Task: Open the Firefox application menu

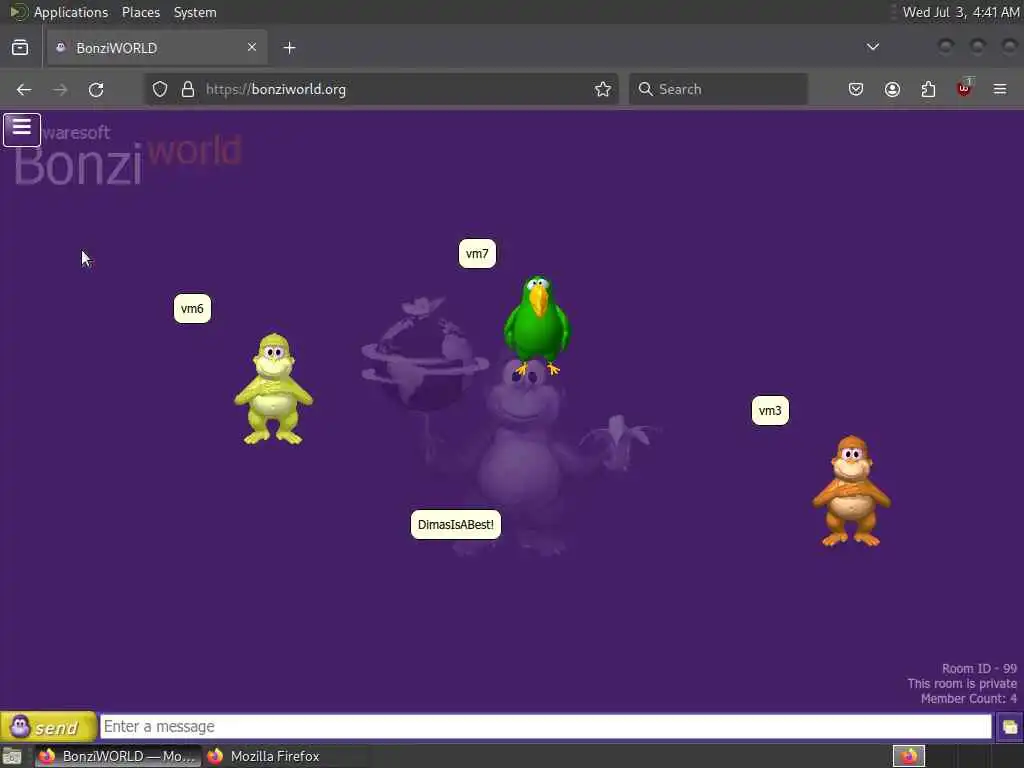Action: pos(1000,89)
